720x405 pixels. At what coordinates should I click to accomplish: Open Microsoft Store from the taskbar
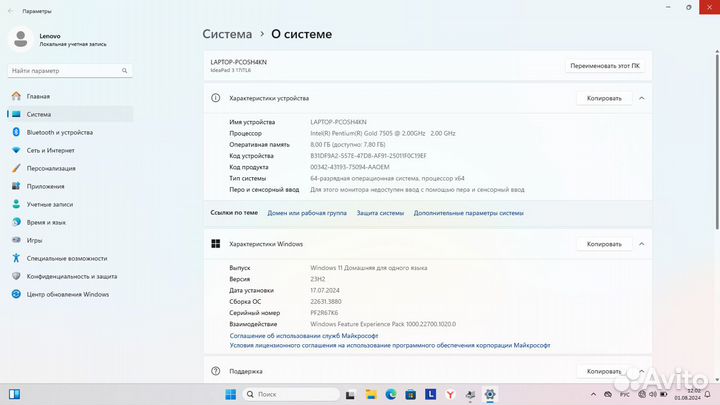tap(411, 394)
